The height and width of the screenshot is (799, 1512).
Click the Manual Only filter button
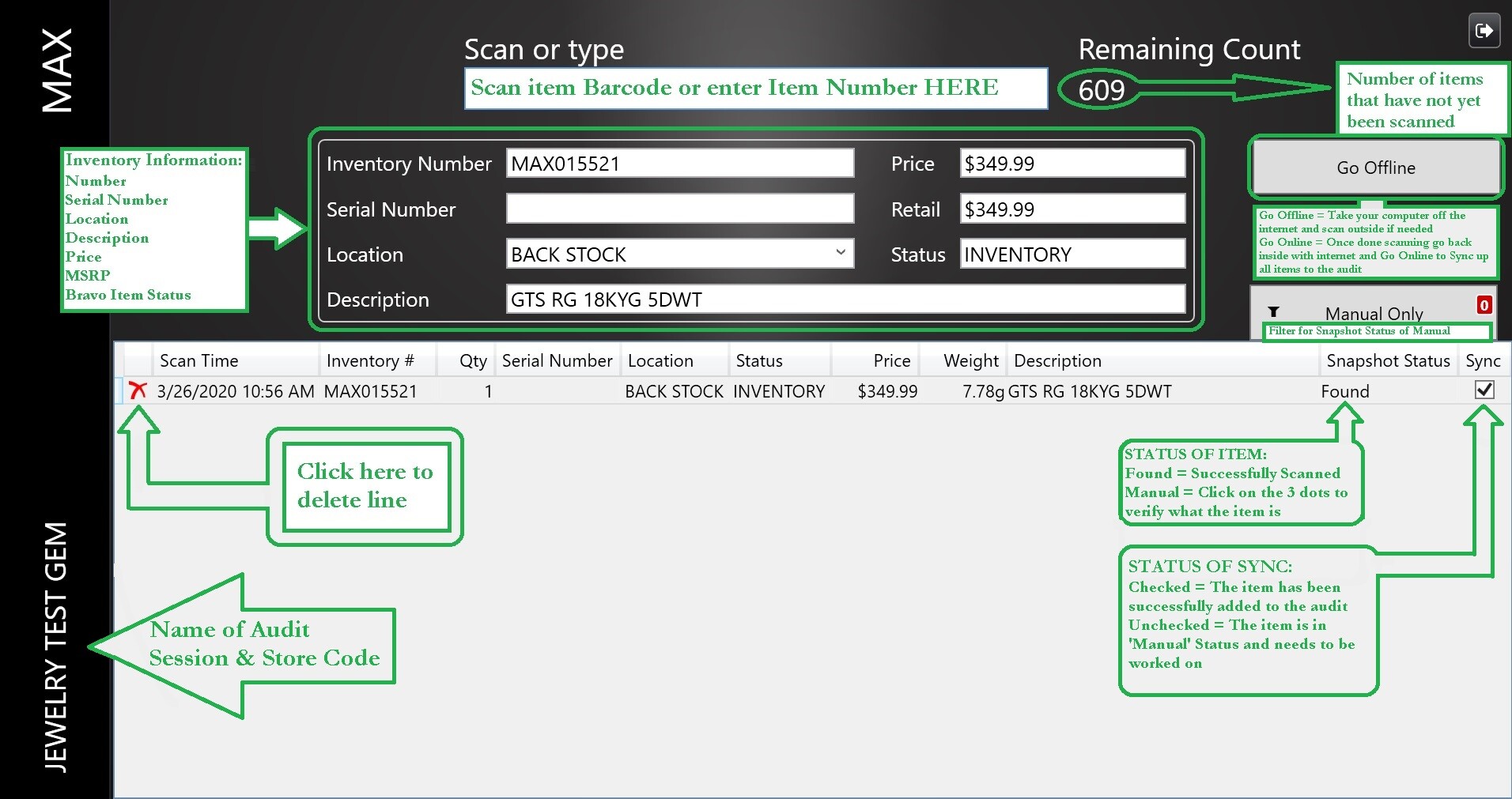point(1373,313)
